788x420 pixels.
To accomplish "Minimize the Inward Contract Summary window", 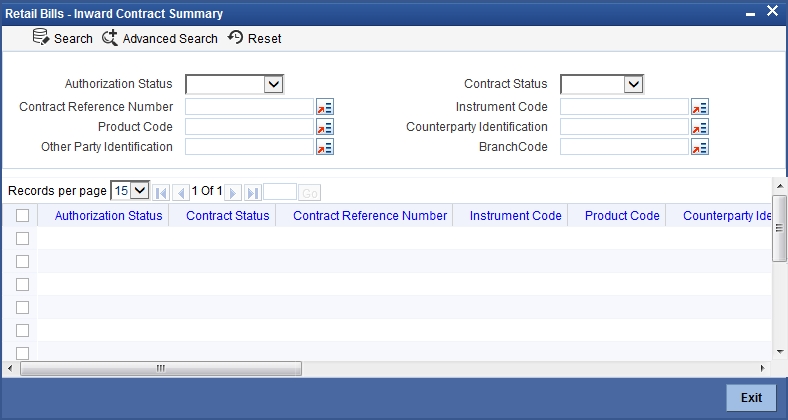I will [750, 14].
